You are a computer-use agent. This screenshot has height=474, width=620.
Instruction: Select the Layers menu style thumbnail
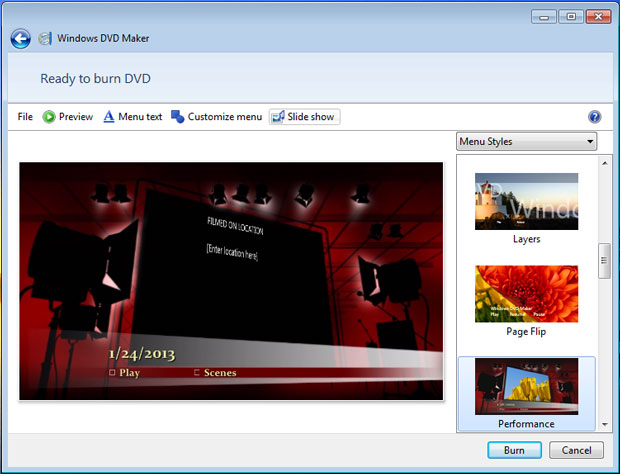(x=526, y=201)
